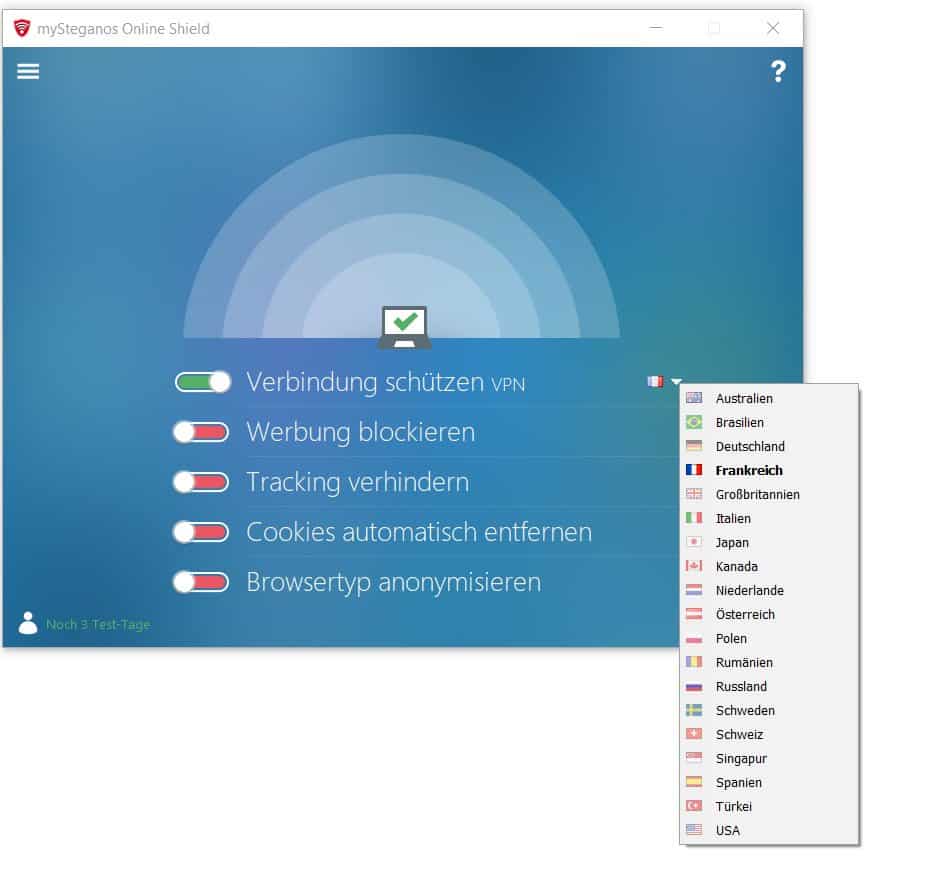Select Türkei from the list
Image resolution: width=942 pixels, height=869 pixels.
[769, 806]
